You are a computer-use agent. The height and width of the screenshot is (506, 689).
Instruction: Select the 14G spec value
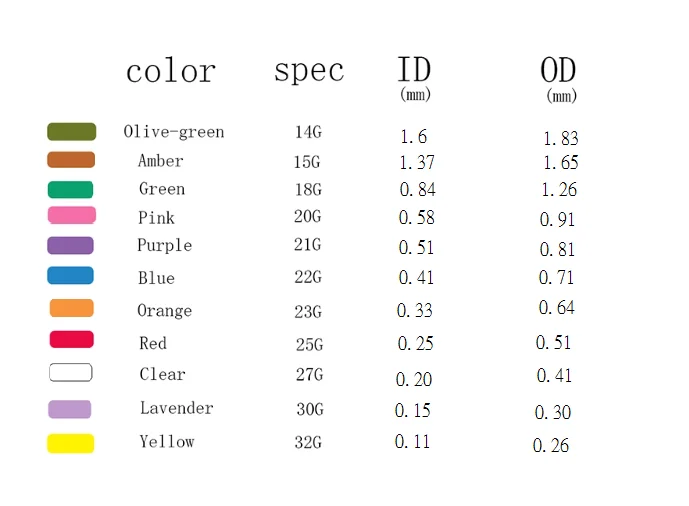point(308,132)
